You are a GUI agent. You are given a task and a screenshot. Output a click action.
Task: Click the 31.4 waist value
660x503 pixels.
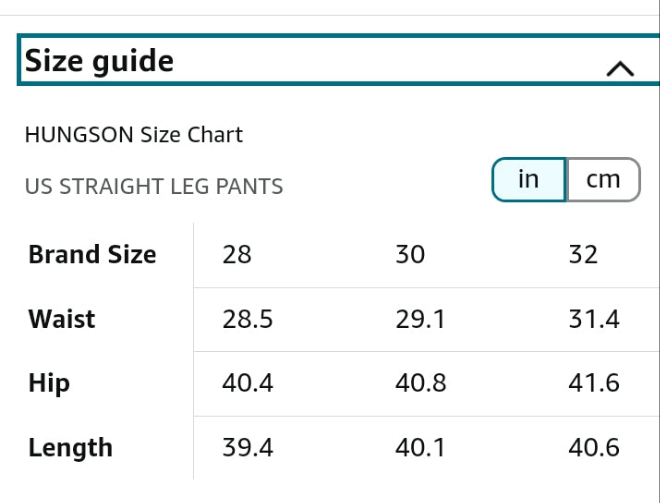pos(594,320)
